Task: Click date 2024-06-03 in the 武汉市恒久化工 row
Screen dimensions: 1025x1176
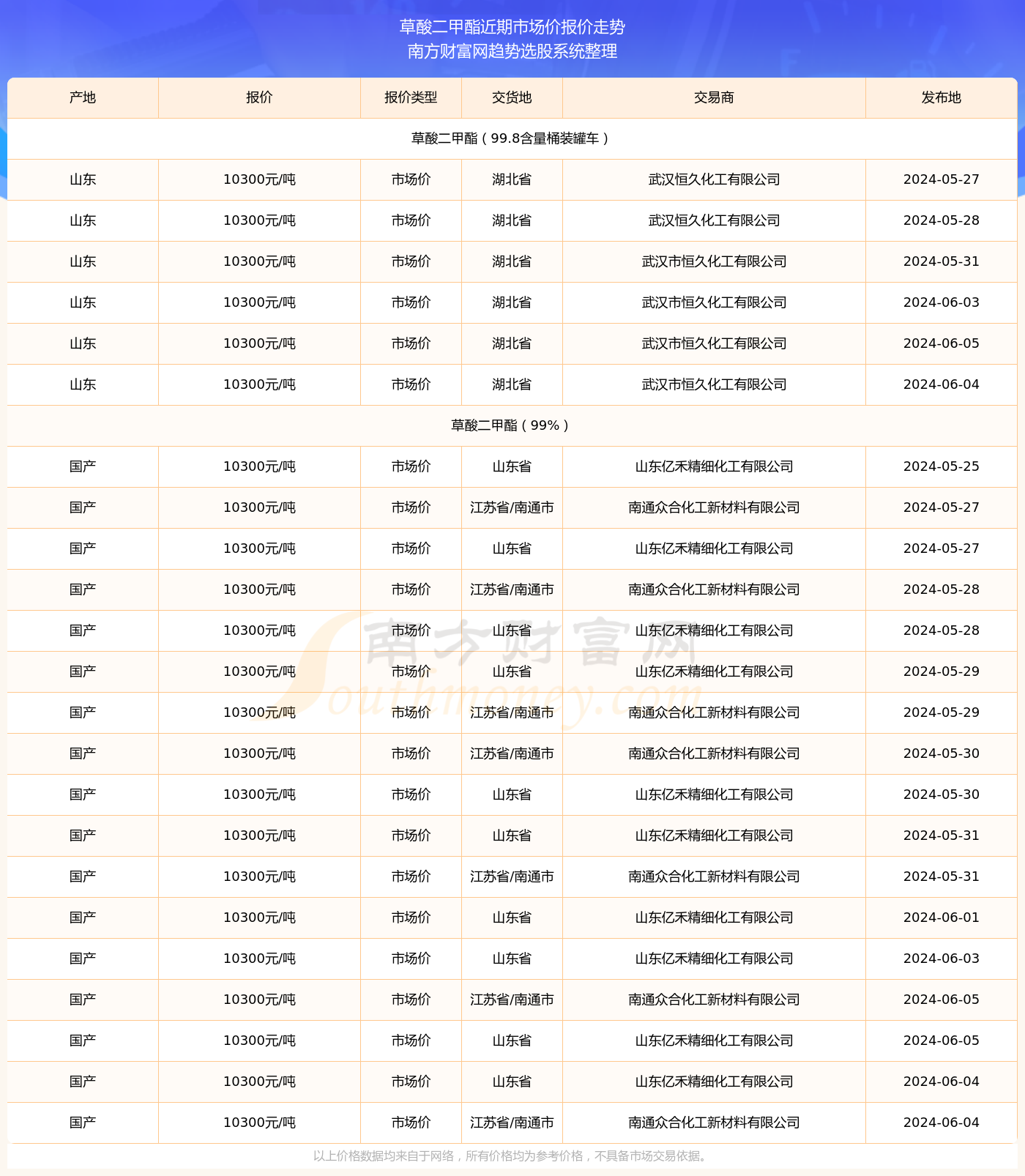Action: coord(941,302)
